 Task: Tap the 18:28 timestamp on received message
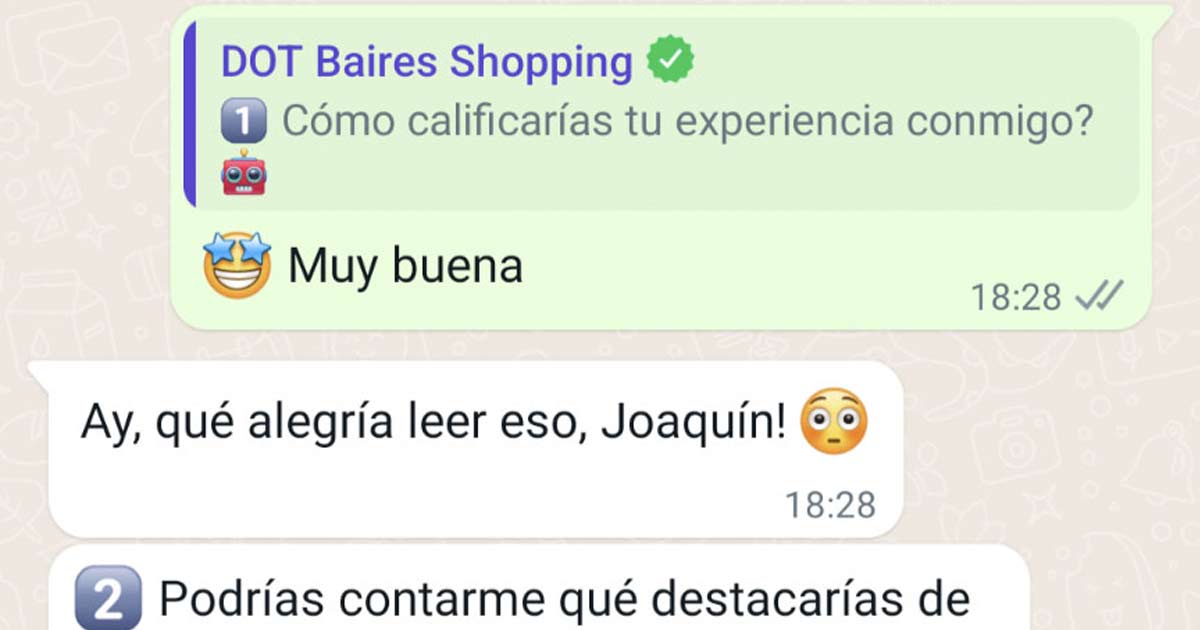pos(830,505)
